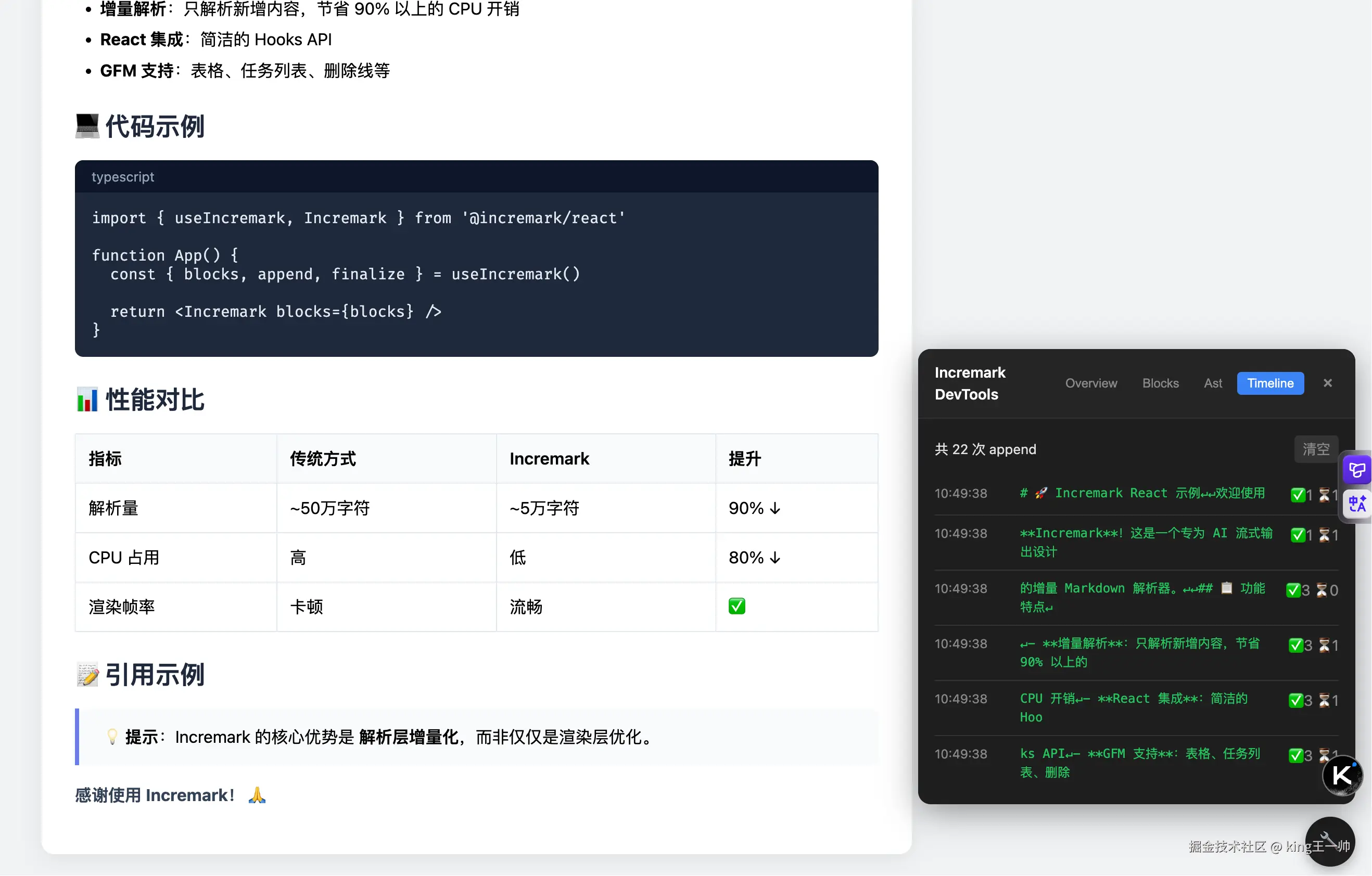
Task: Close the Incremark DevTools panel
Action: click(x=1328, y=383)
